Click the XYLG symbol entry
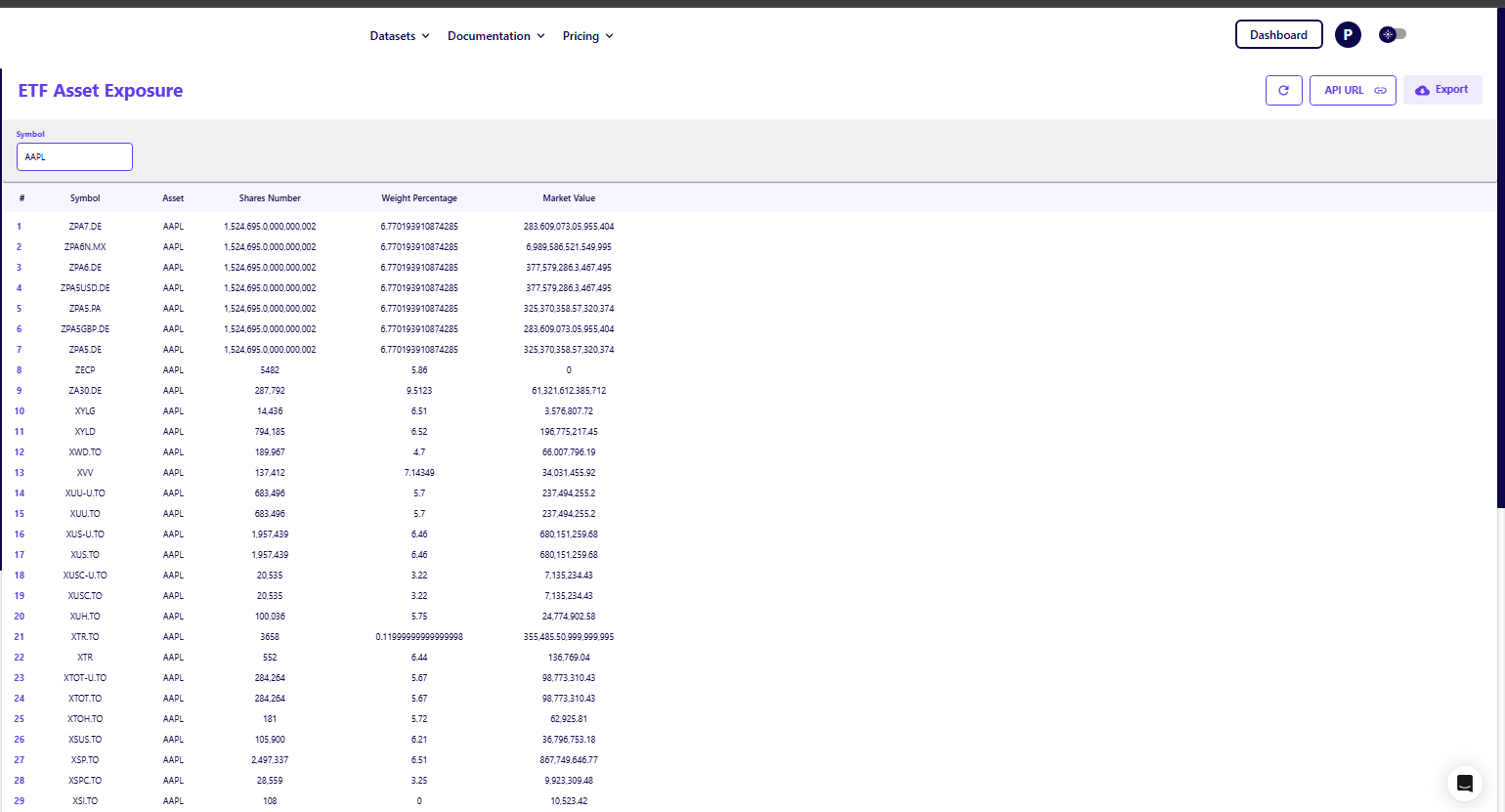Viewport: 1505px width, 812px height. tap(85, 411)
